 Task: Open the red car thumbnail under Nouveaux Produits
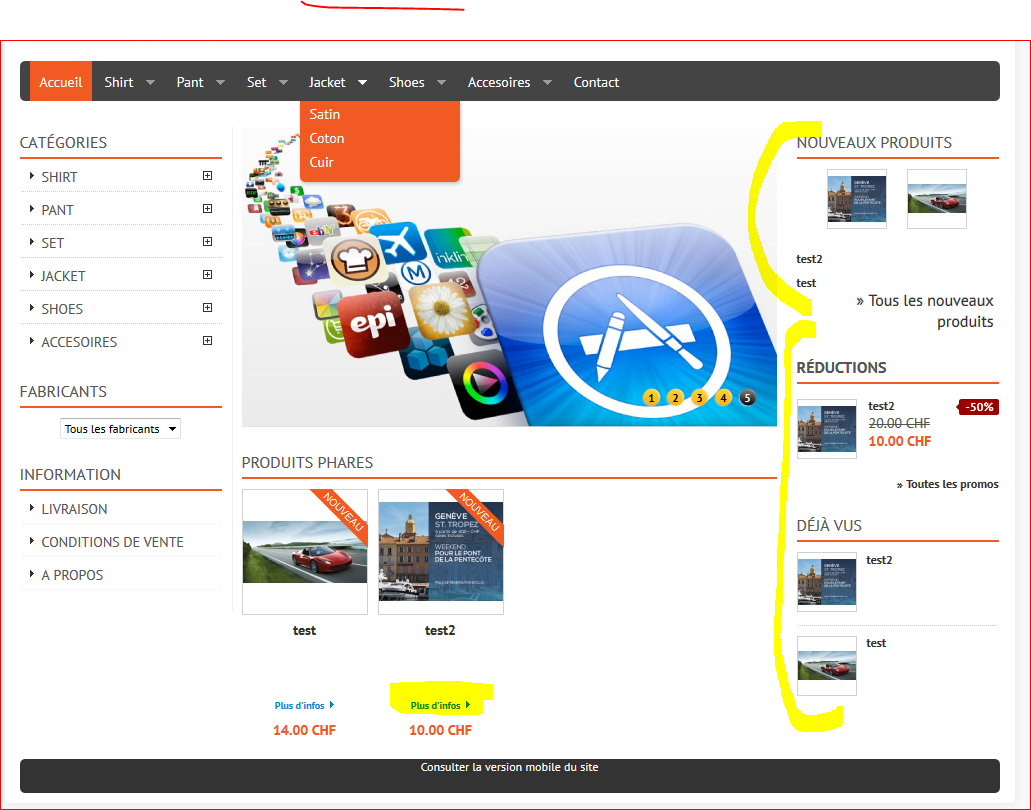coord(937,199)
